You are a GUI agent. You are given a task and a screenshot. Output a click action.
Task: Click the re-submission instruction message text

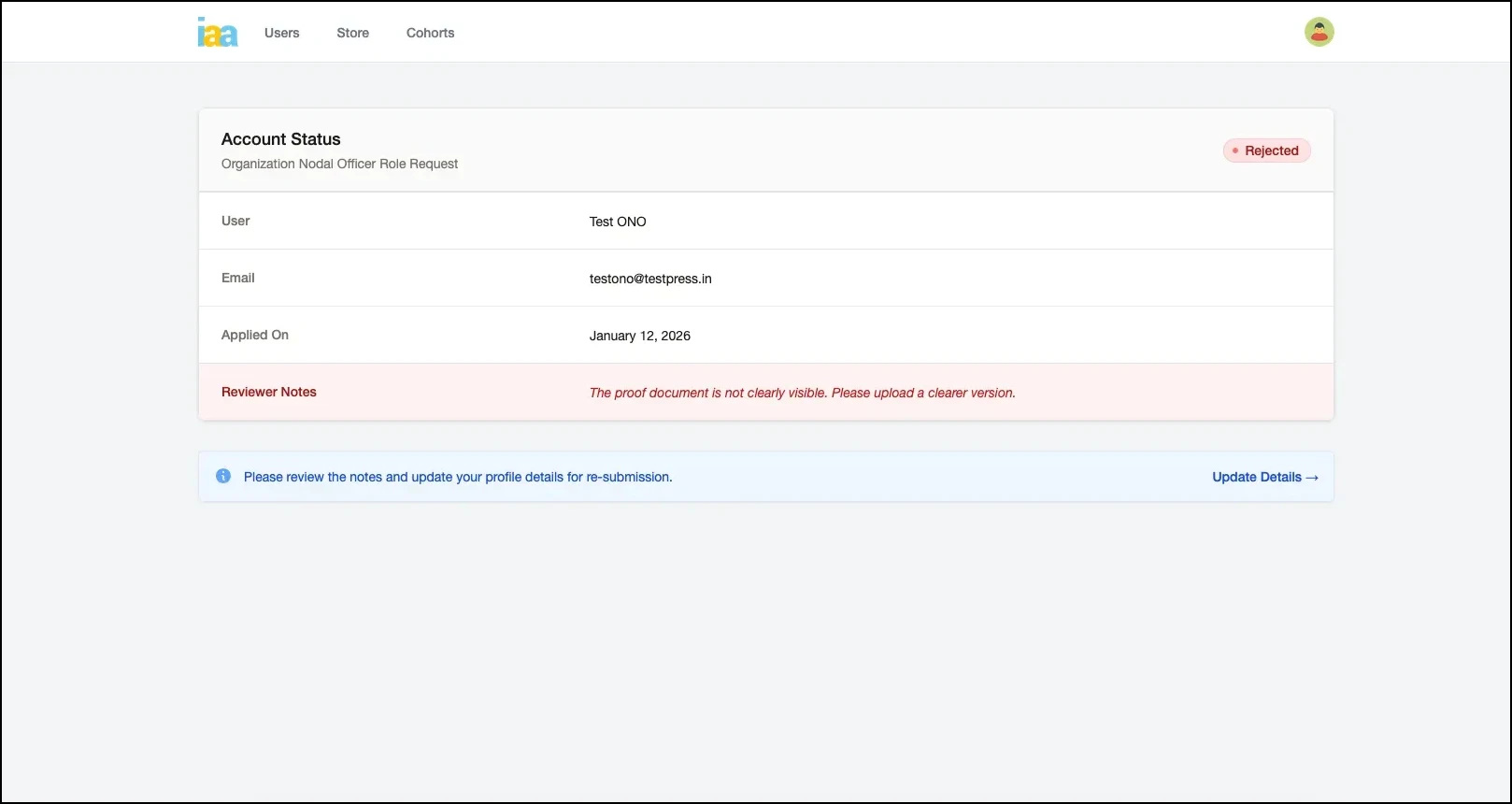[458, 477]
